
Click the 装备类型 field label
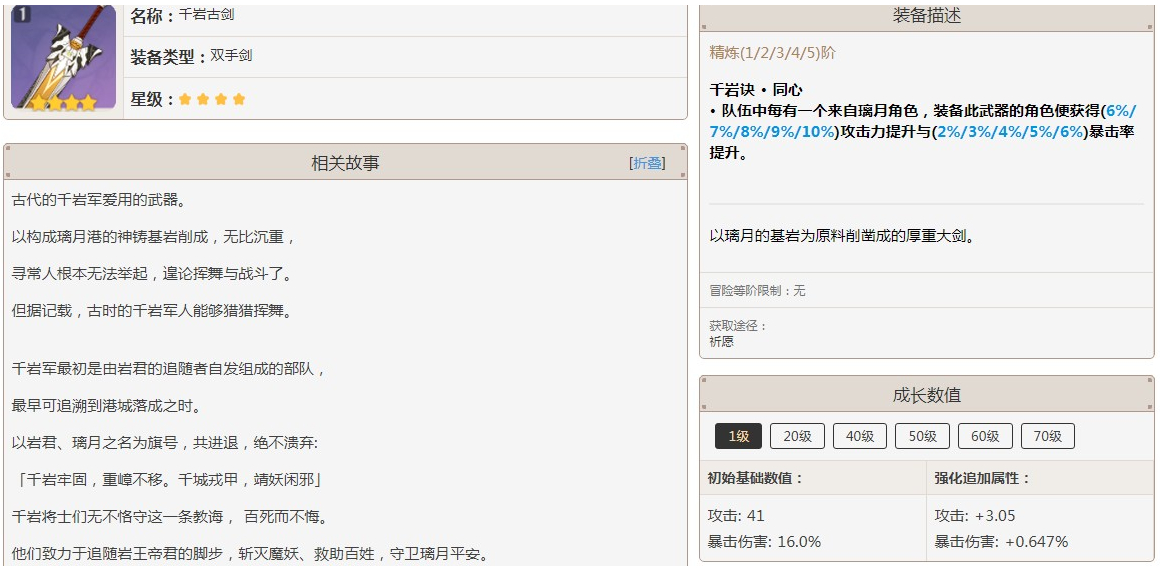point(168,57)
